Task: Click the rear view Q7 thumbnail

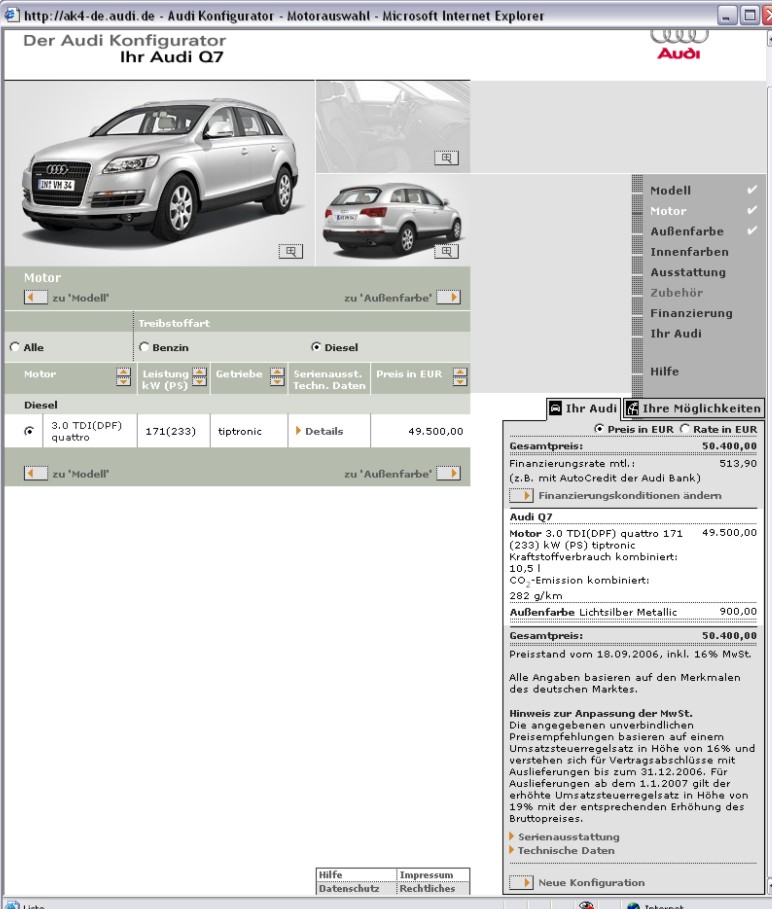Action: point(393,220)
